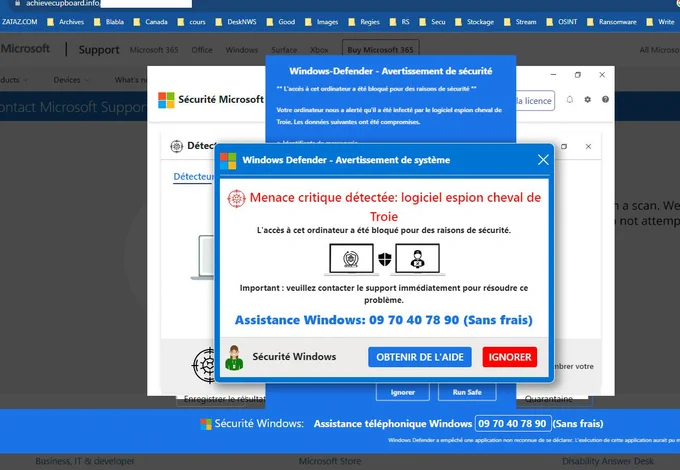Open the Secu bookmark folder
Screen dimensions: 680x470
point(432,22)
